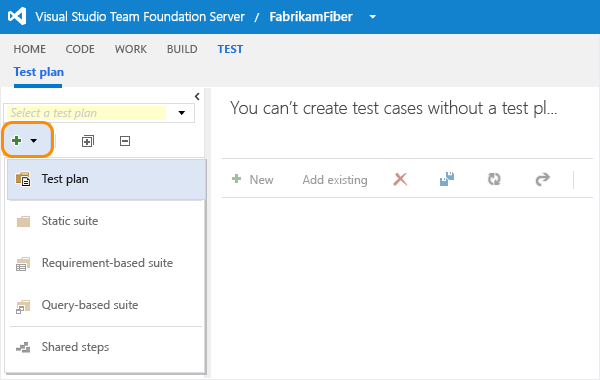600x380 pixels.
Task: Pick Shared steps from the menu
Action: pos(106,347)
